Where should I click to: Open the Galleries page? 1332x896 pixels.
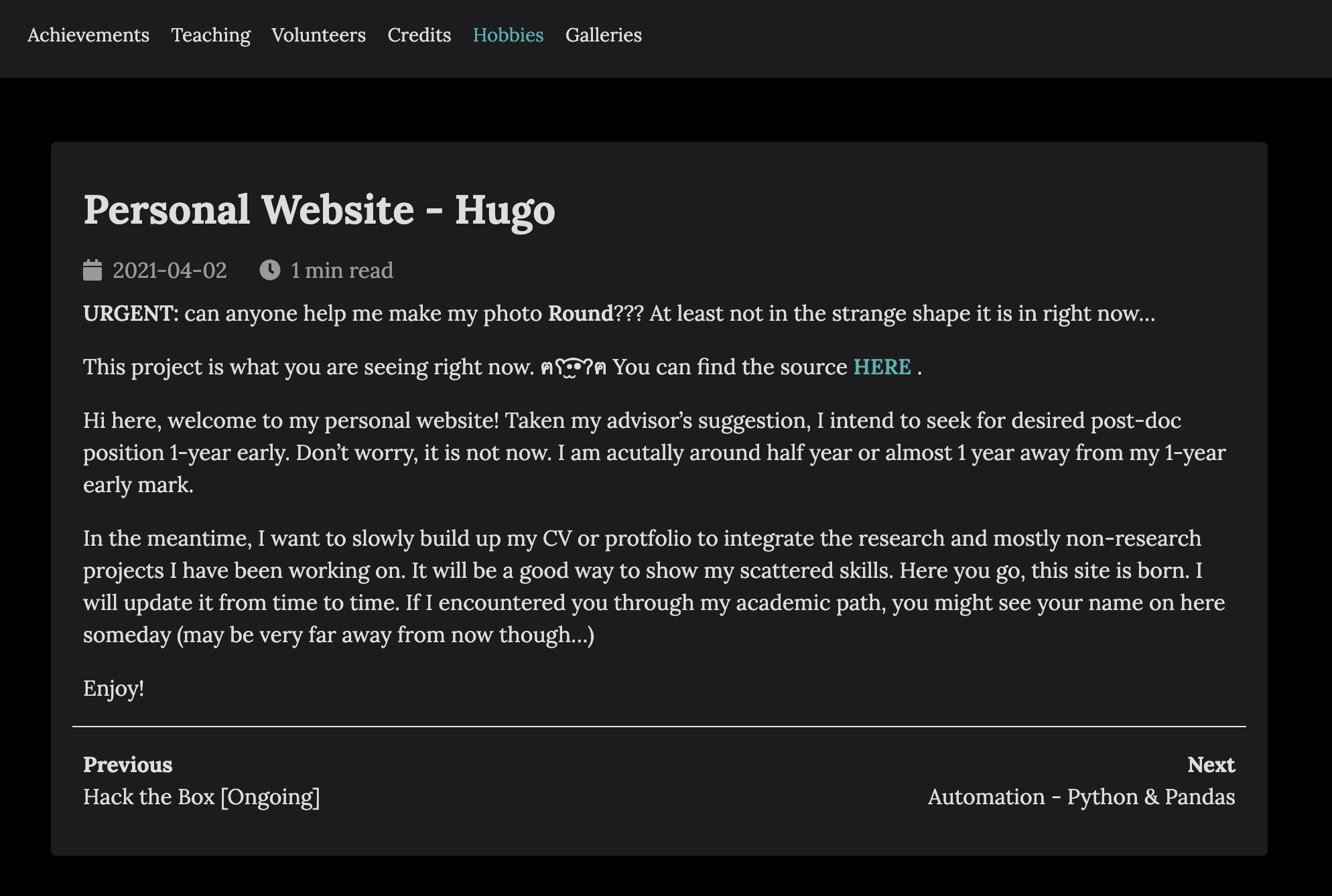click(x=603, y=35)
